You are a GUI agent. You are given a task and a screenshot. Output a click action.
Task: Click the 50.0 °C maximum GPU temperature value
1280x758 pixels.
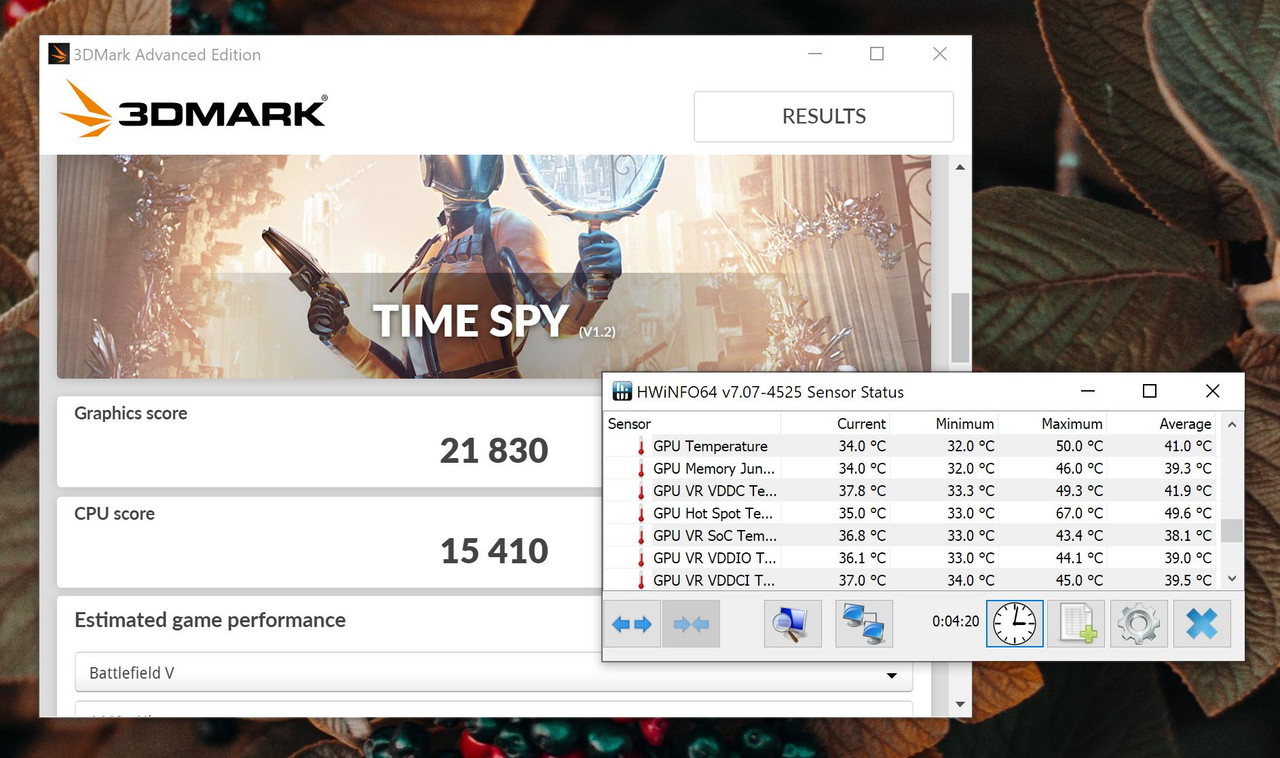(x=1079, y=446)
